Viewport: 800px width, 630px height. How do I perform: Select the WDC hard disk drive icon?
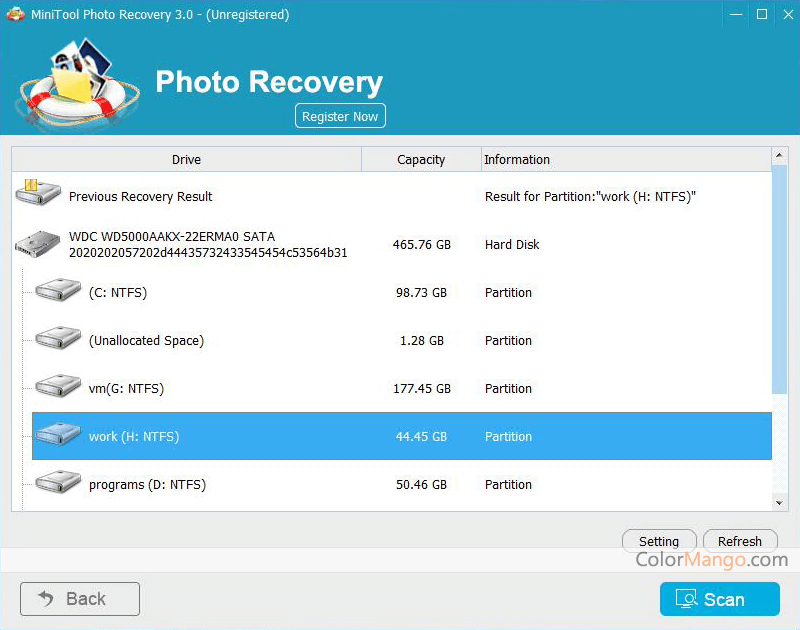[37, 243]
